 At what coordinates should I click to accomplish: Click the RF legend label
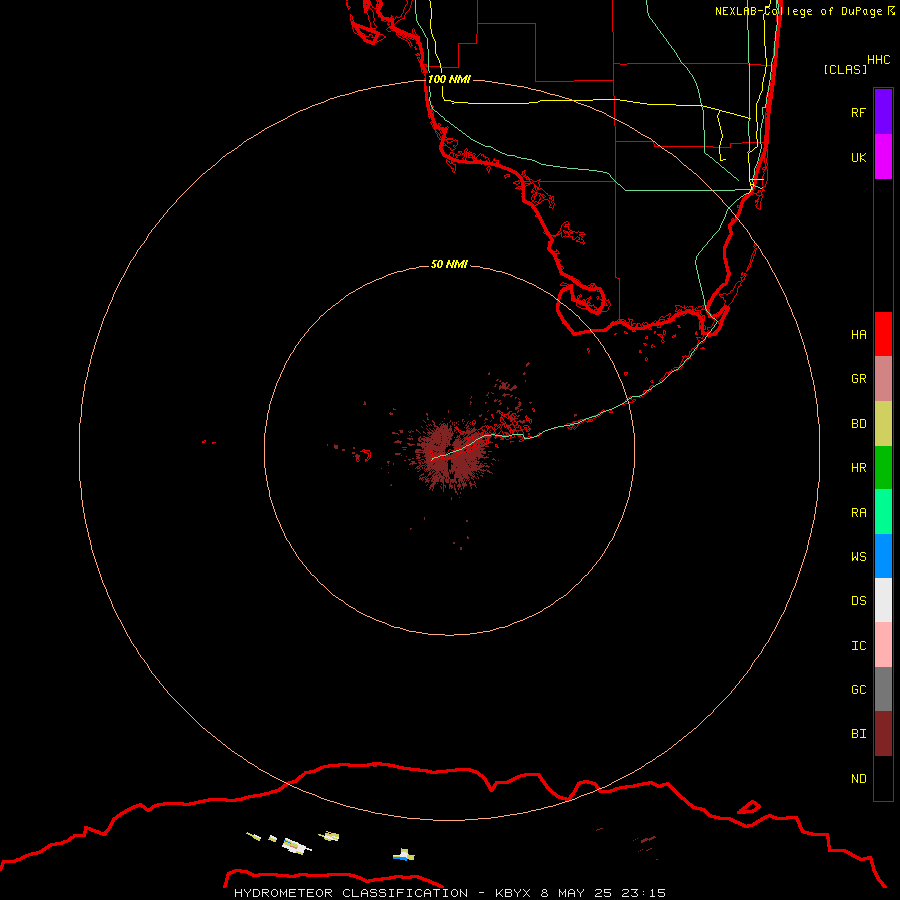(x=859, y=112)
